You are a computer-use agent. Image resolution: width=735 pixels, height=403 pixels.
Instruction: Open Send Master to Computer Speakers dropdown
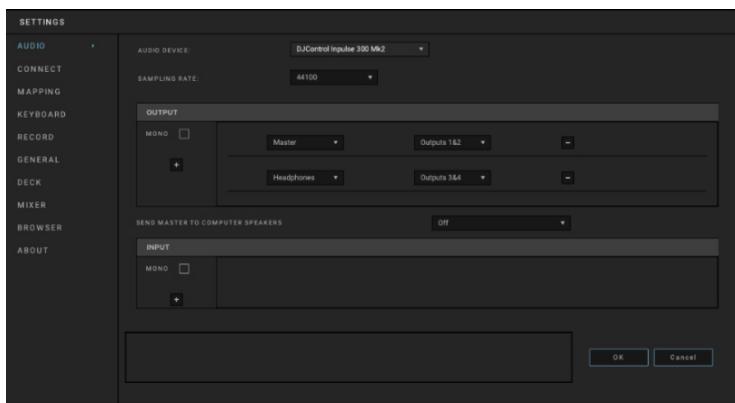tap(501, 223)
